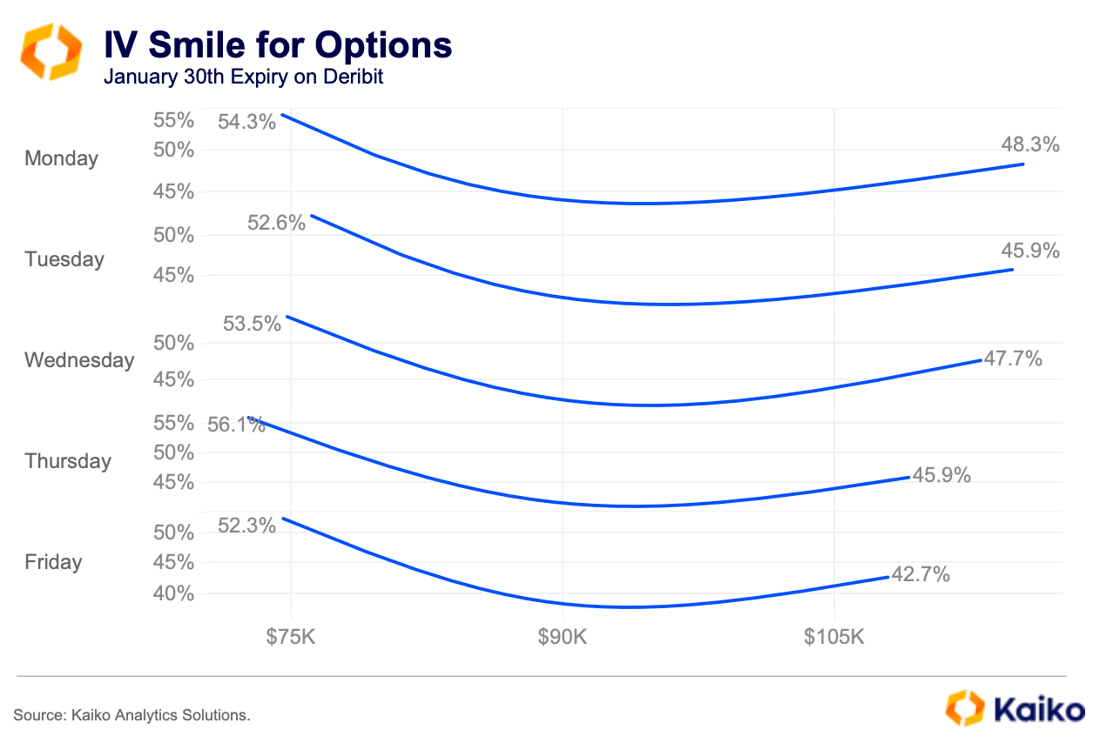
Task: Click the 47.7% end label for Wednesday
Action: pyautogui.click(x=1013, y=358)
